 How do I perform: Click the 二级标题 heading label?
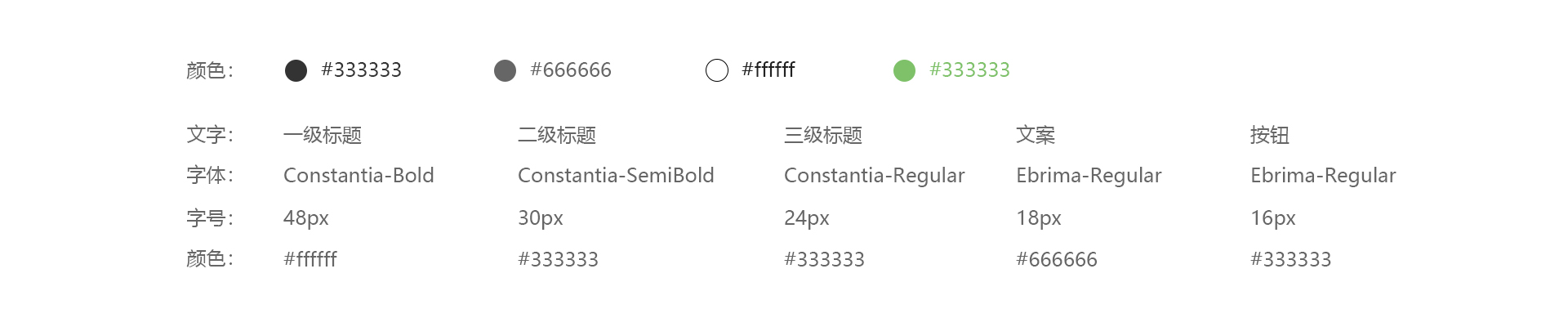557,135
